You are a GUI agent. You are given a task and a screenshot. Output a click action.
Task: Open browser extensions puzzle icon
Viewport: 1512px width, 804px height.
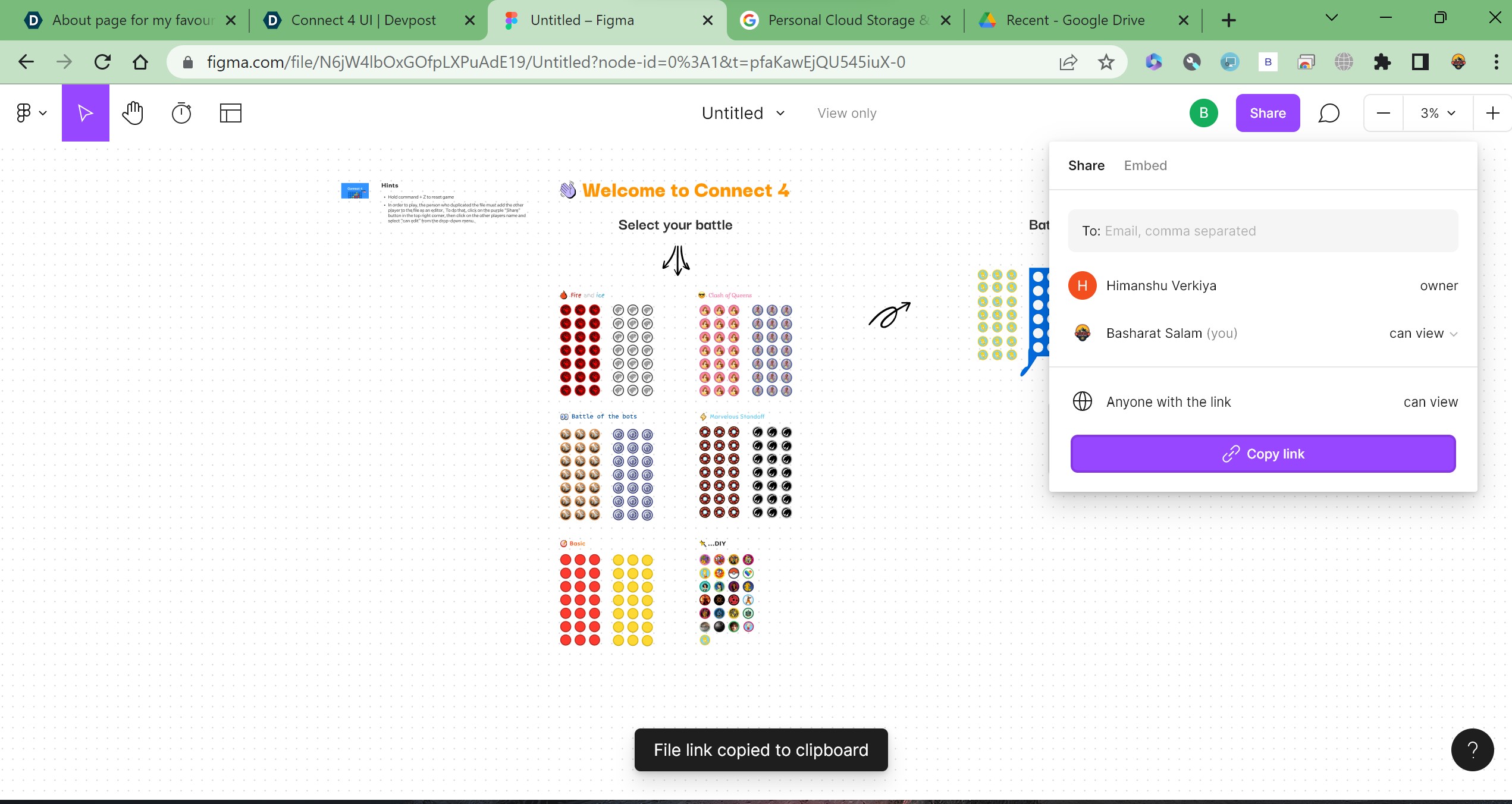[1382, 62]
